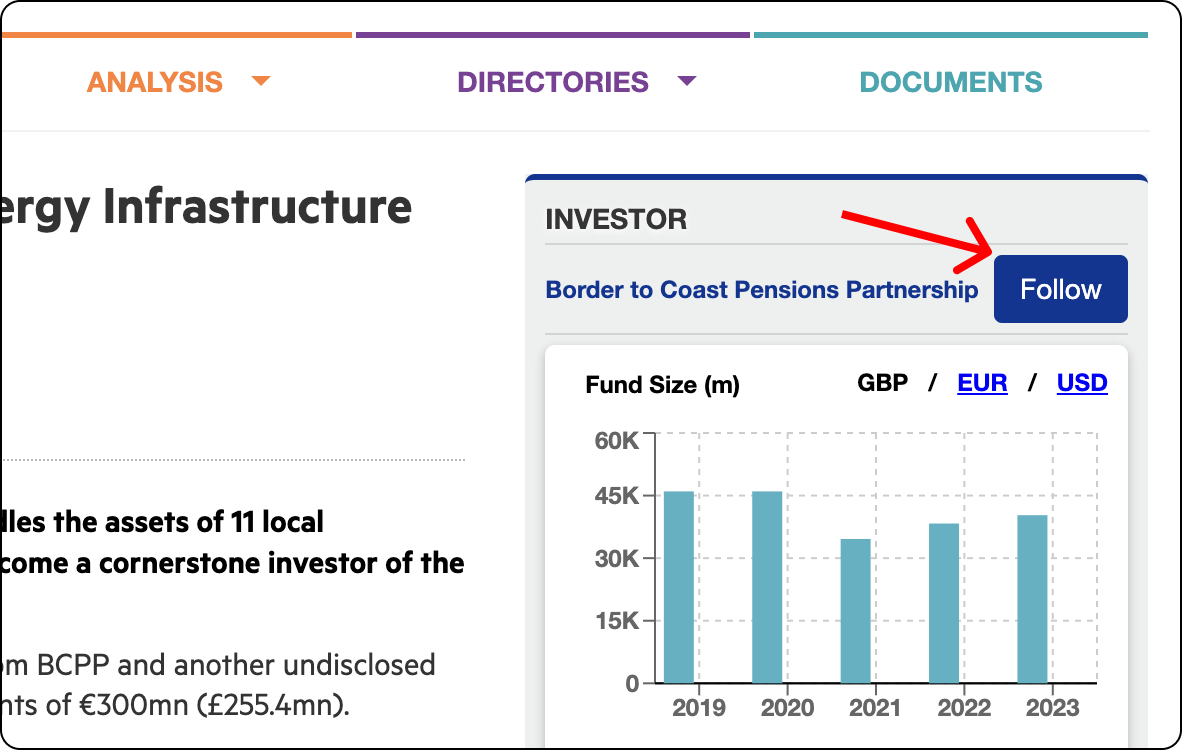This screenshot has width=1182, height=750.
Task: Click the 'Fund Size (m)' chart title
Action: coord(663,384)
